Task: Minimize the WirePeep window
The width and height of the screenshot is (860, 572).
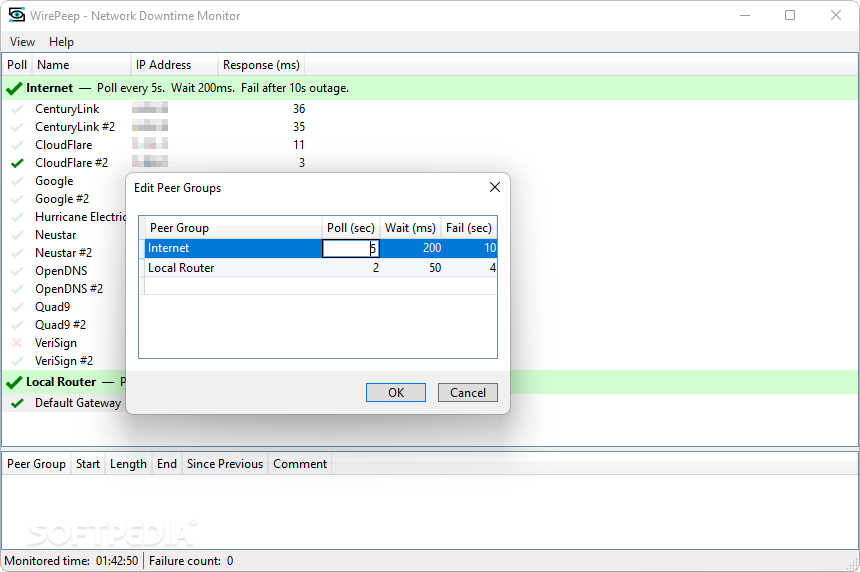Action: (745, 15)
